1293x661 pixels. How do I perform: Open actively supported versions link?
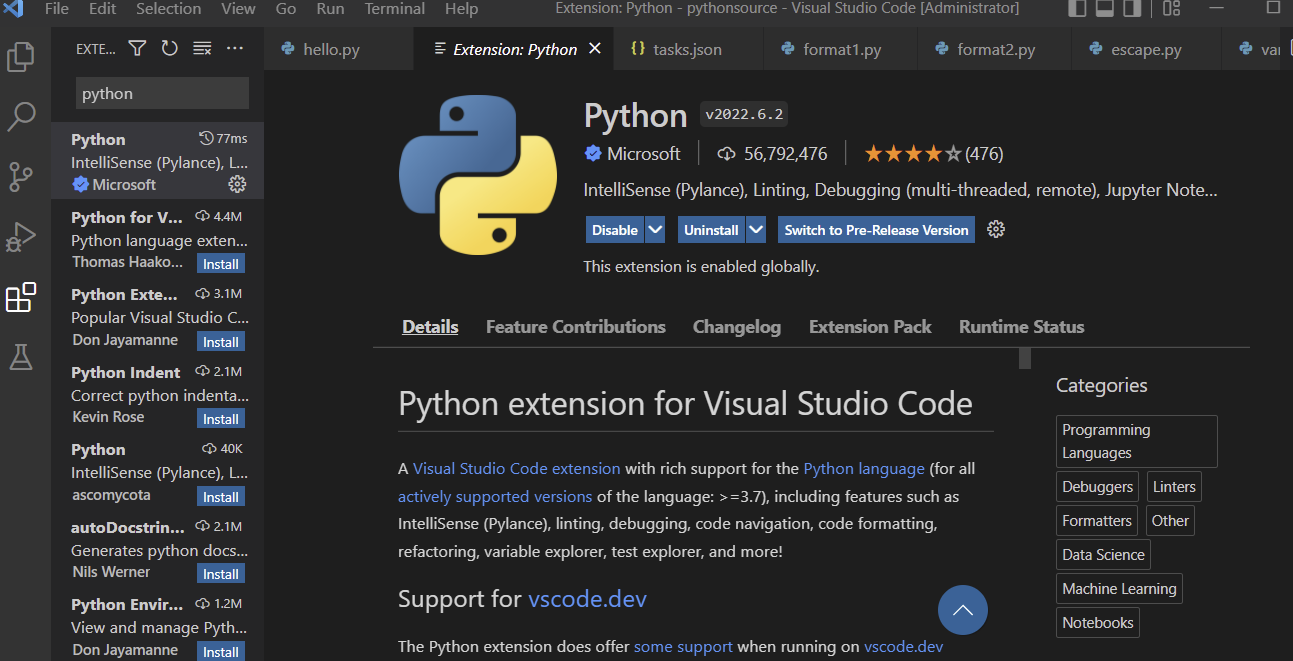click(495, 496)
